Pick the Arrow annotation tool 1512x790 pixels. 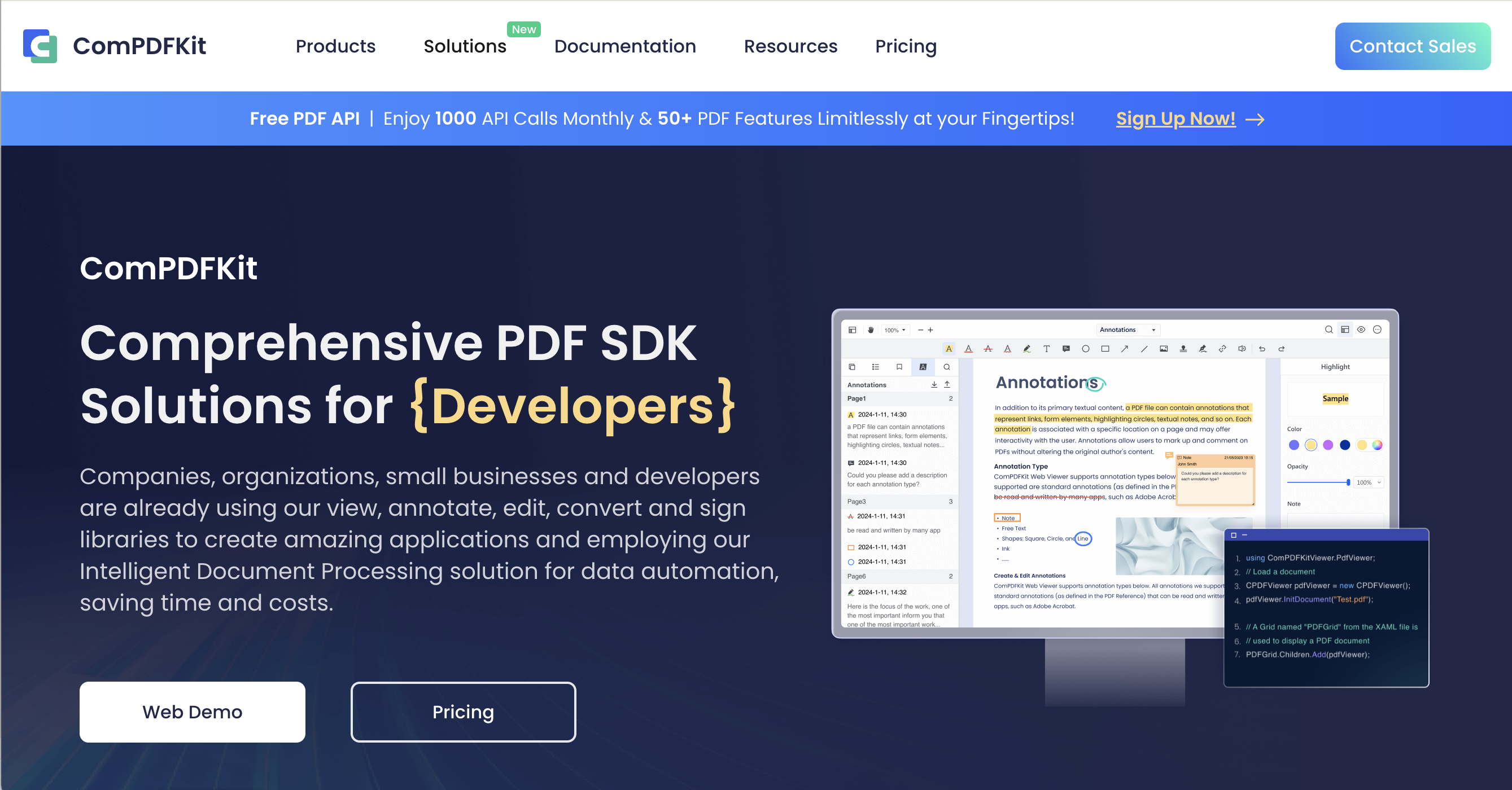tap(1125, 349)
